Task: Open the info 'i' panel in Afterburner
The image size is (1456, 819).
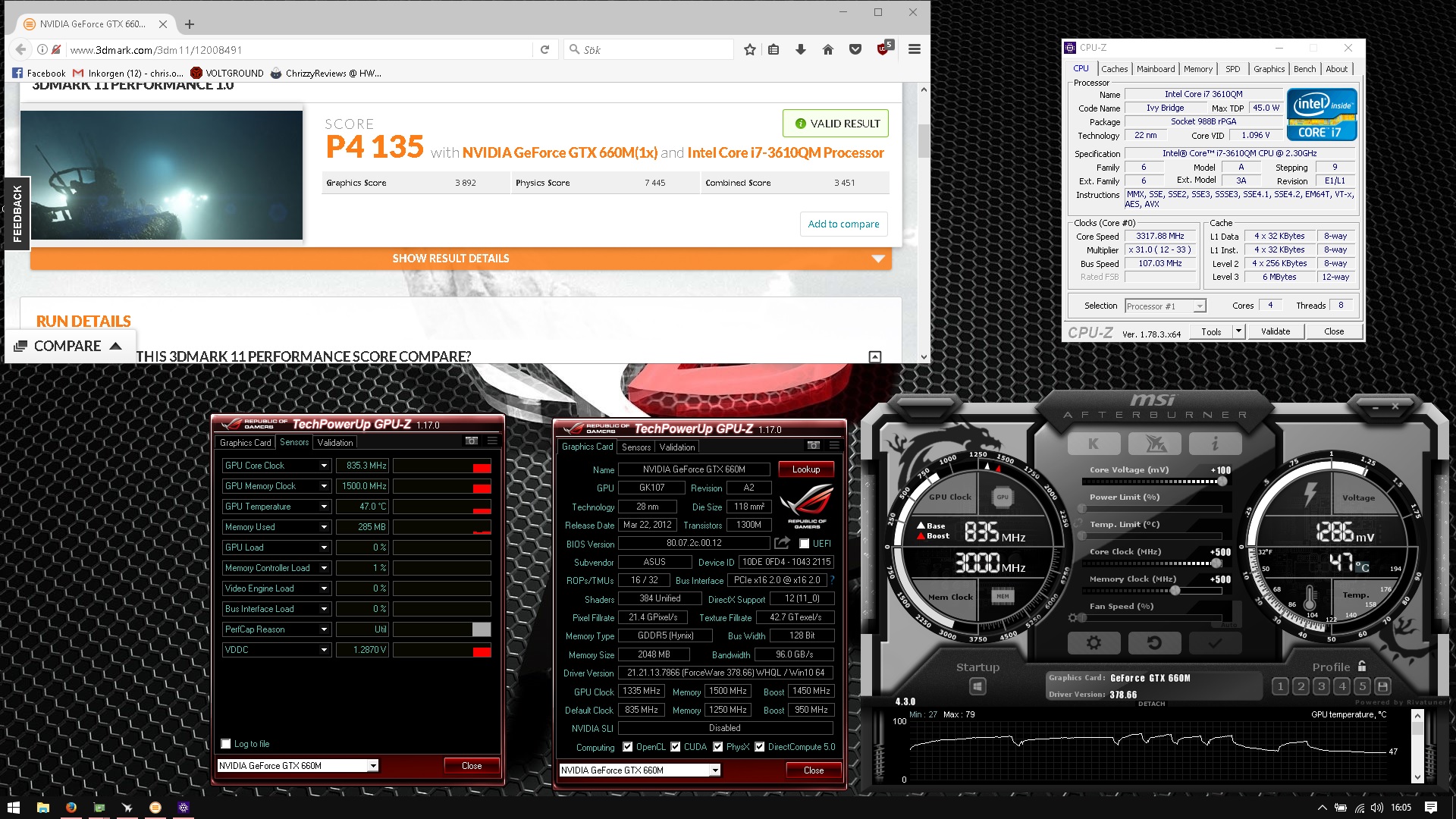Action: coord(1215,443)
